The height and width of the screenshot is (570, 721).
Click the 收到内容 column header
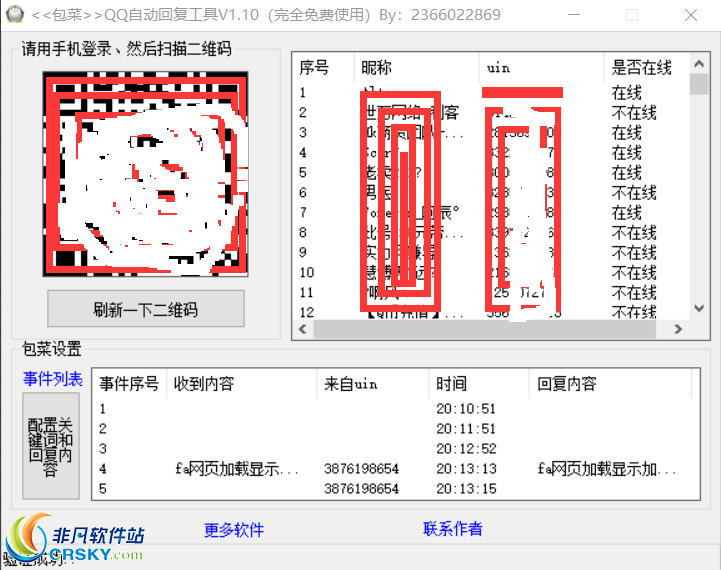pos(241,383)
